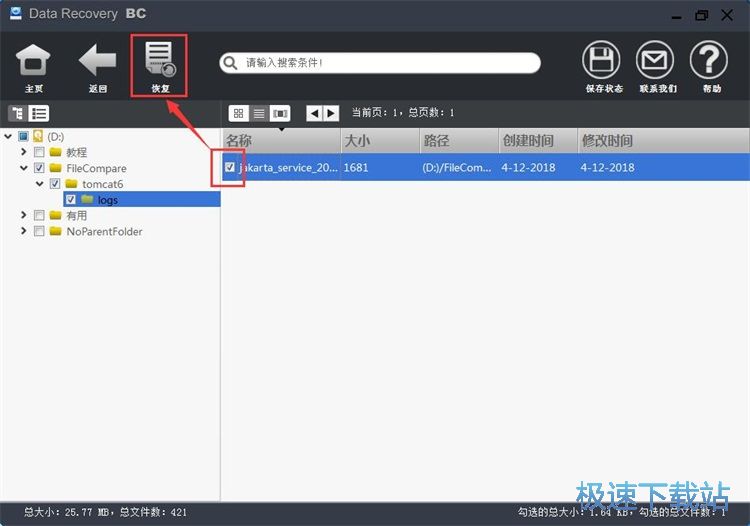
Task: Click the search conditions input field
Action: click(380, 63)
